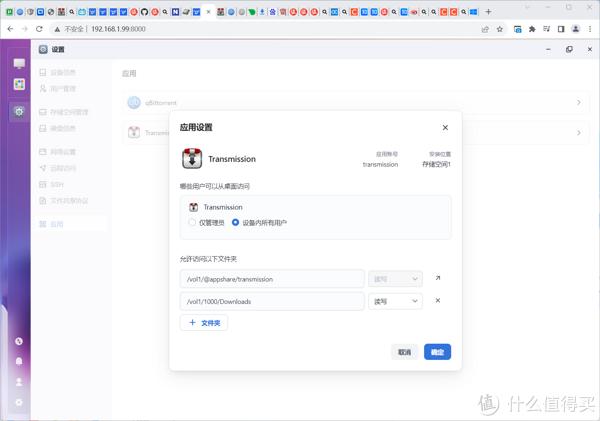Screen dimensions: 600x421
Task: Open the browser profile avatar
Action: pyautogui.click(x=576, y=29)
